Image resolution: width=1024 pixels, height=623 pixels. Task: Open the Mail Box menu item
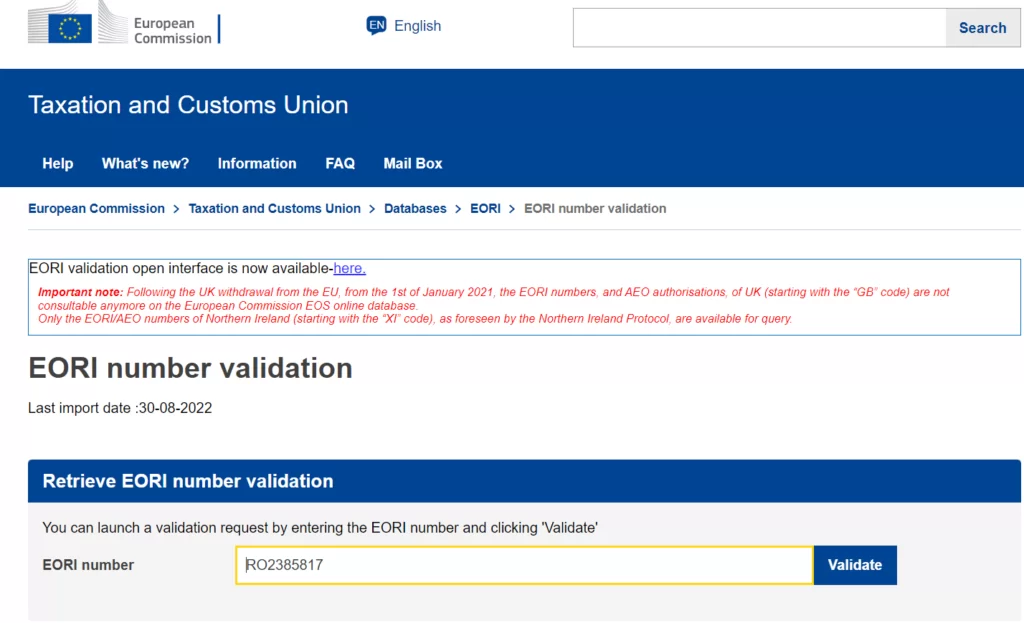pyautogui.click(x=413, y=163)
